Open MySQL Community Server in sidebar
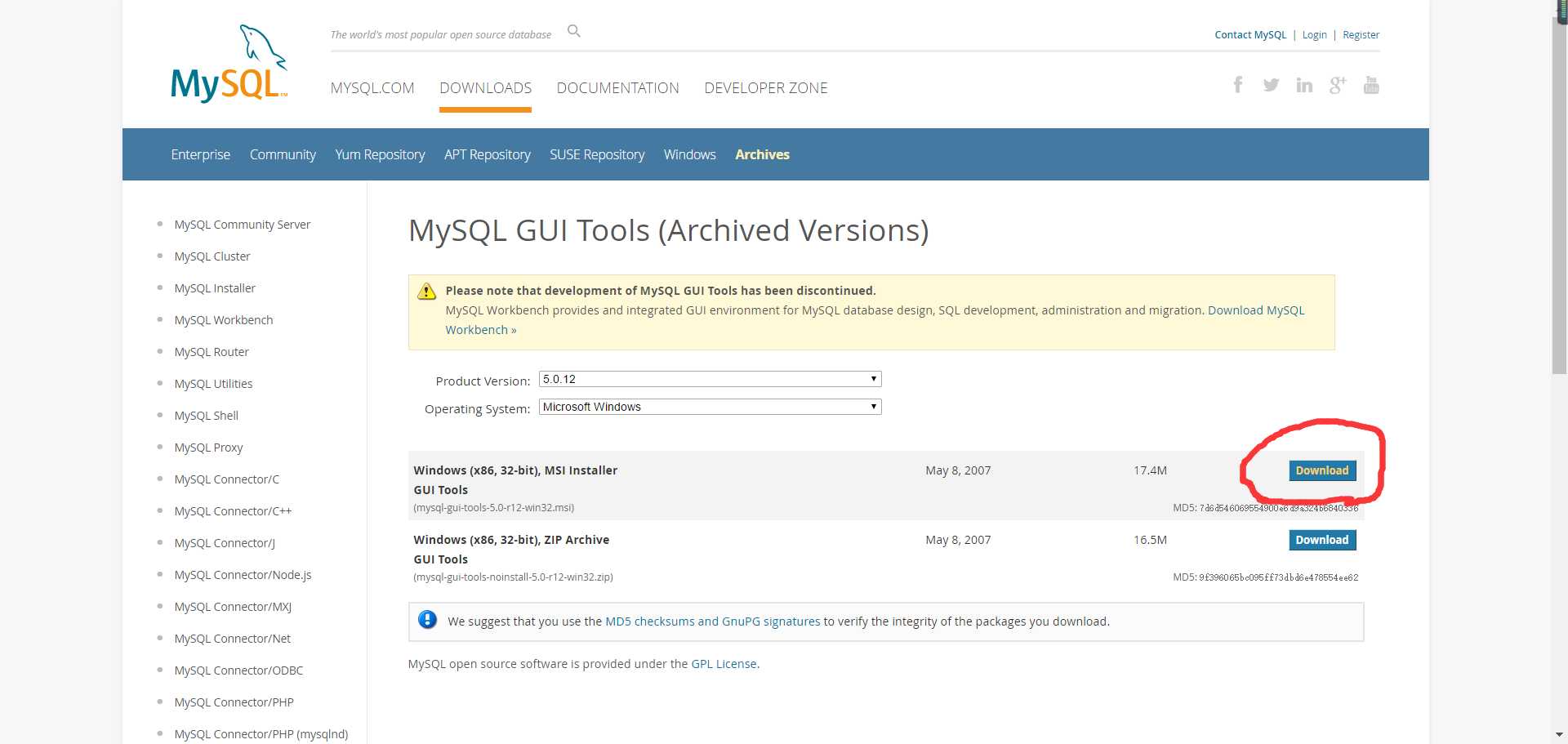This screenshot has width=1568, height=744. (242, 225)
